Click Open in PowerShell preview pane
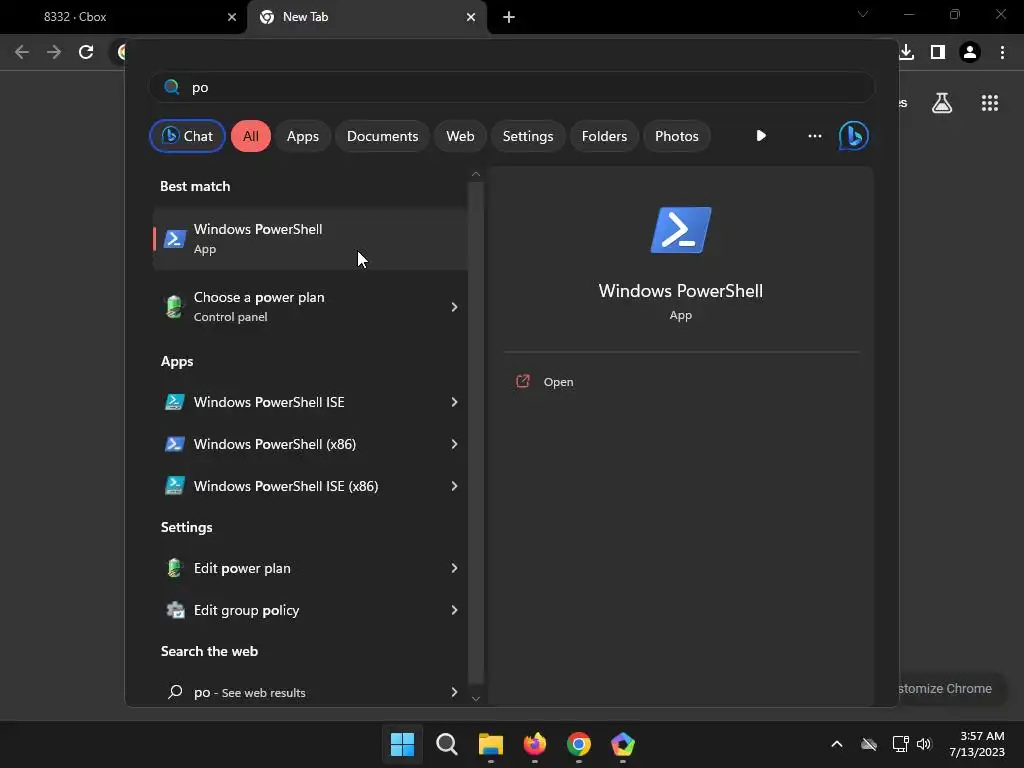Viewport: 1024px width, 768px height. [558, 382]
